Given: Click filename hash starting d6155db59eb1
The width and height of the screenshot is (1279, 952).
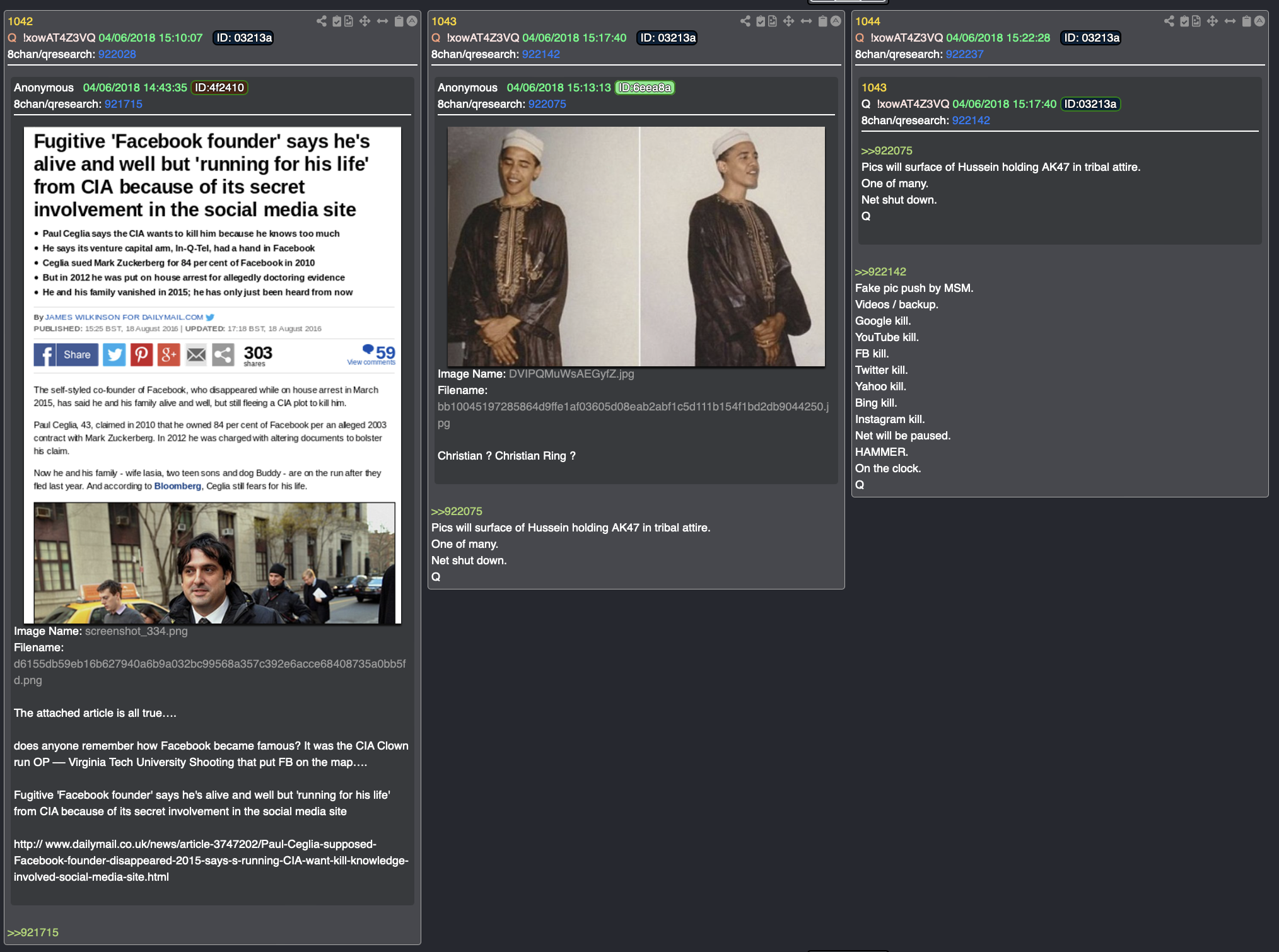Looking at the screenshot, I should 209,672.
